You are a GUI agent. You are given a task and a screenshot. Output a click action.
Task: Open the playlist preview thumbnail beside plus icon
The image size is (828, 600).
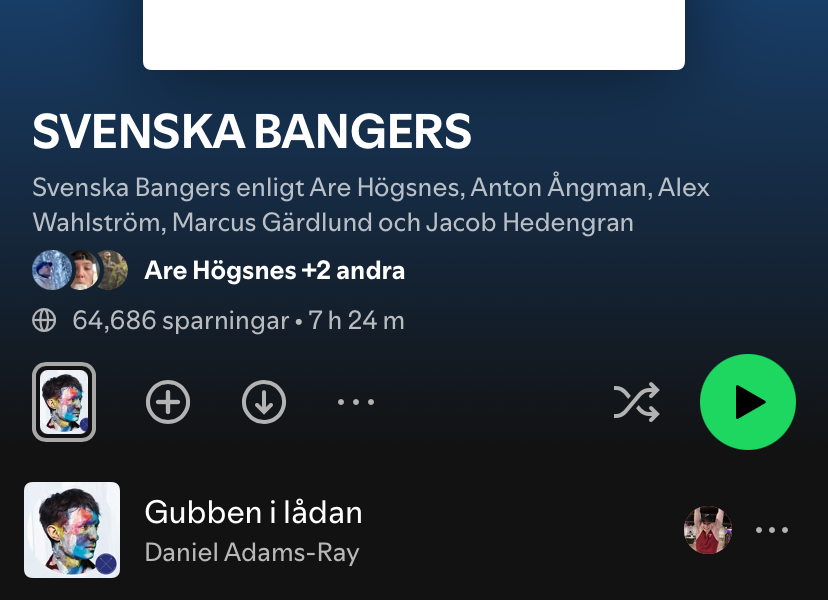click(64, 402)
